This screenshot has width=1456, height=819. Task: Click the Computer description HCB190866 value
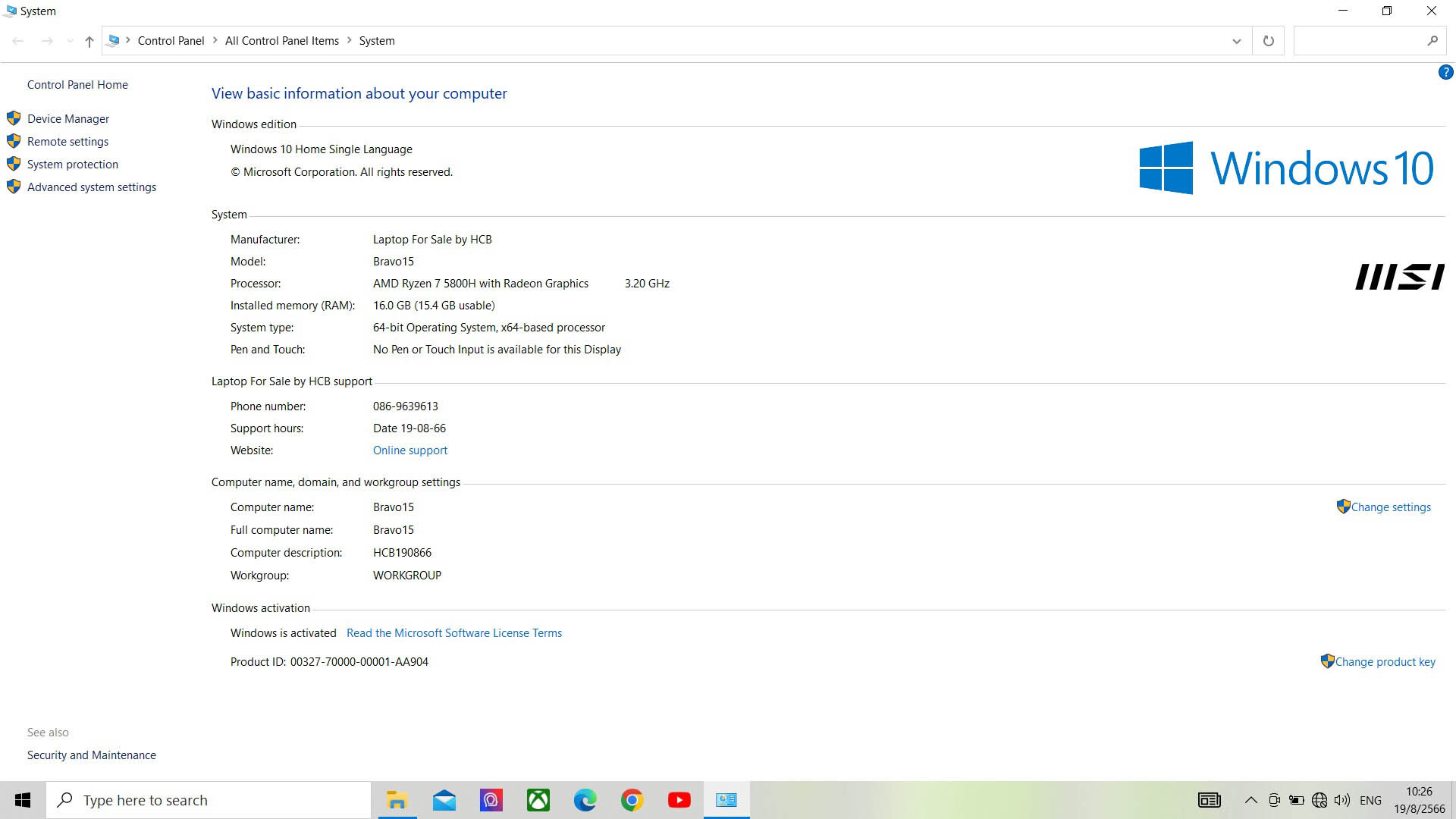click(402, 553)
